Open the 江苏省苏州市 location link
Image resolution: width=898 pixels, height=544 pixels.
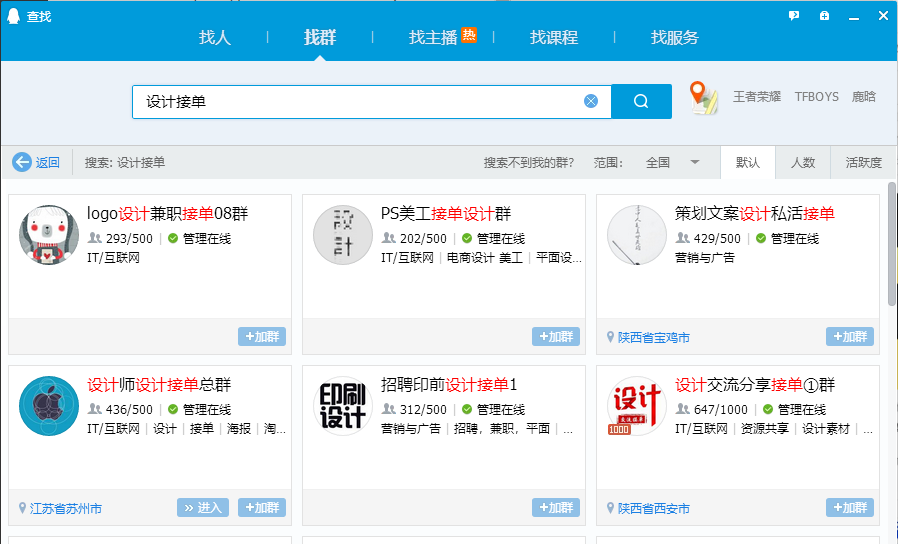pos(66,509)
